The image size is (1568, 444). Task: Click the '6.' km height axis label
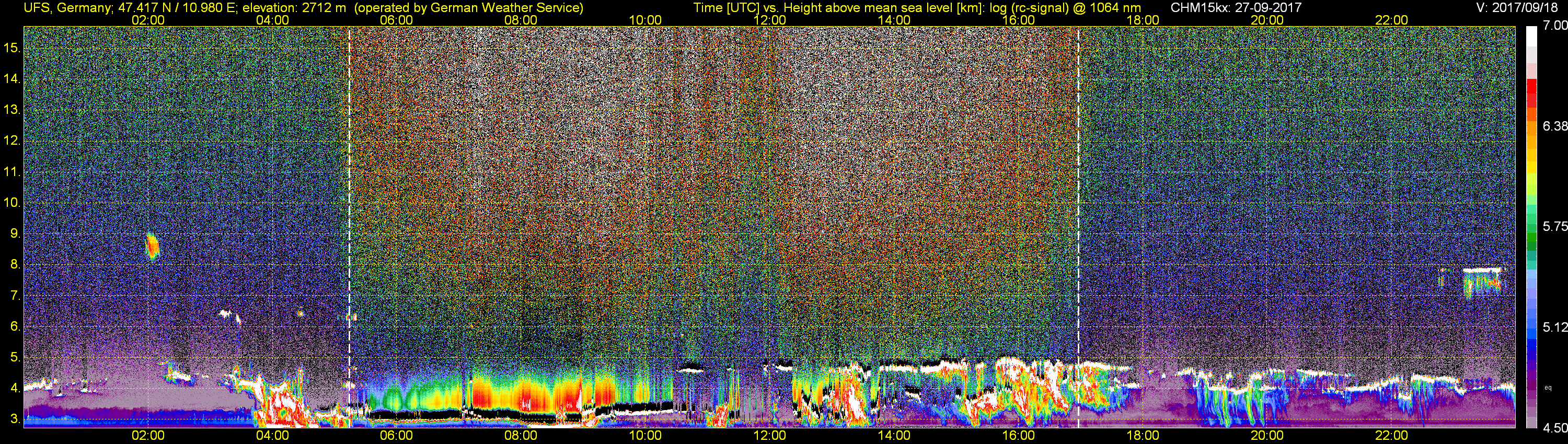point(15,326)
